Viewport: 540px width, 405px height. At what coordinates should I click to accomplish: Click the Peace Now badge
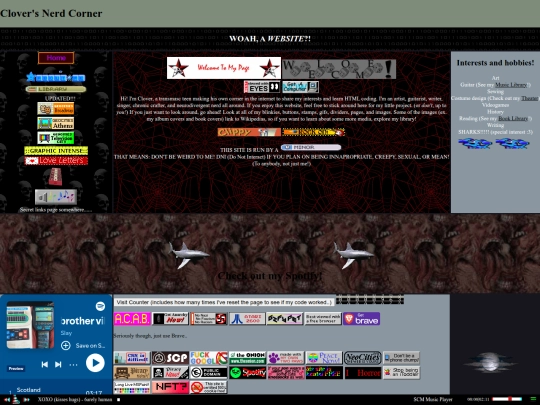click(x=324, y=358)
